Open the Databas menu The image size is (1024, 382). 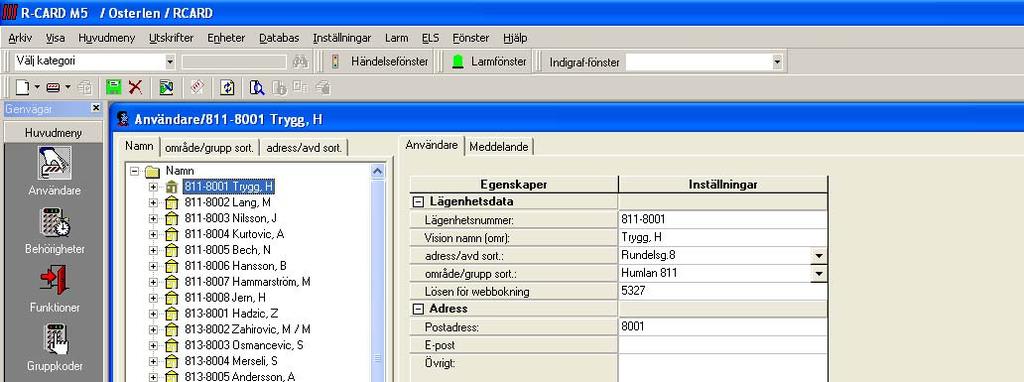tap(279, 38)
